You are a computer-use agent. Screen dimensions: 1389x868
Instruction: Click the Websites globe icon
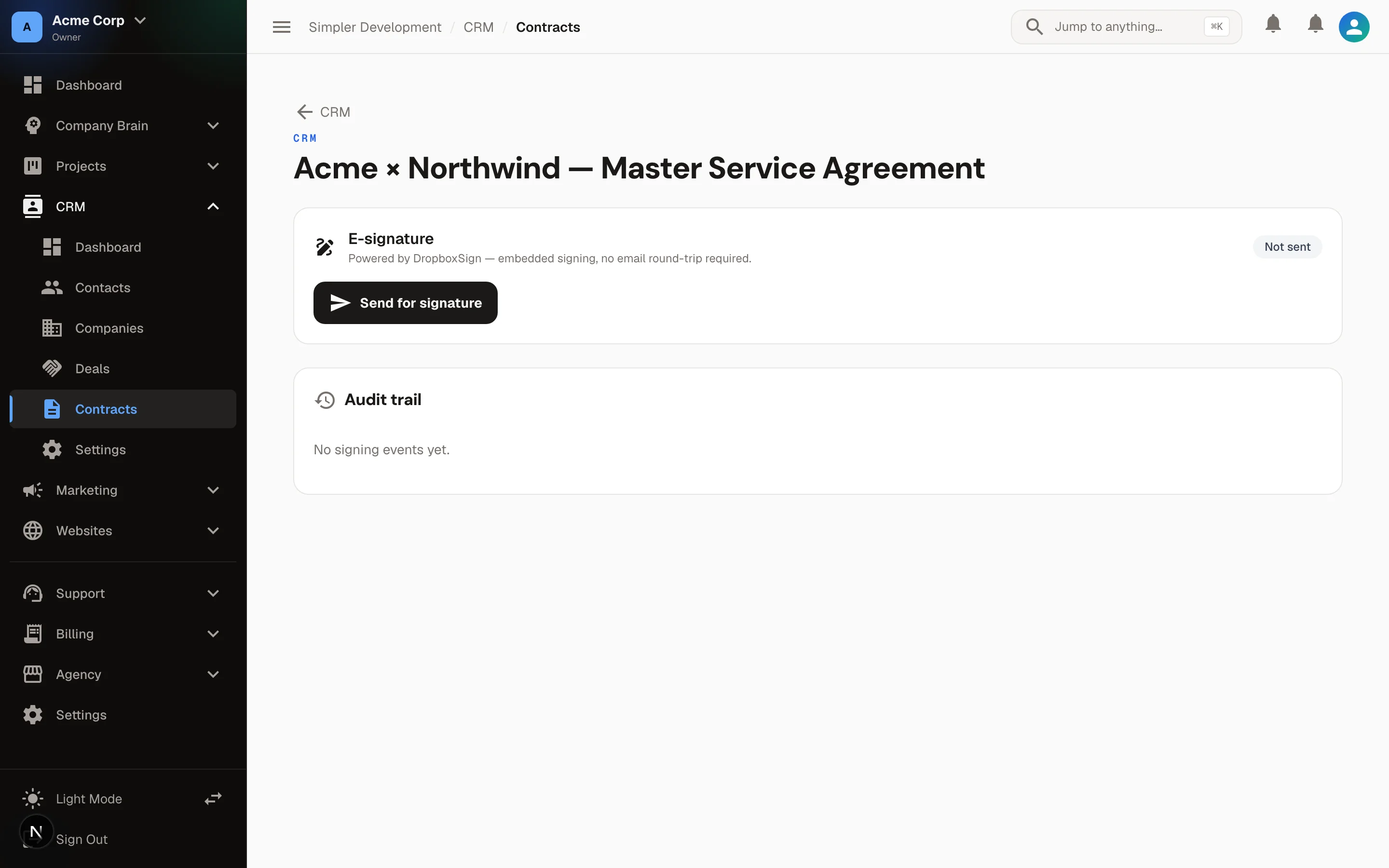click(x=33, y=530)
